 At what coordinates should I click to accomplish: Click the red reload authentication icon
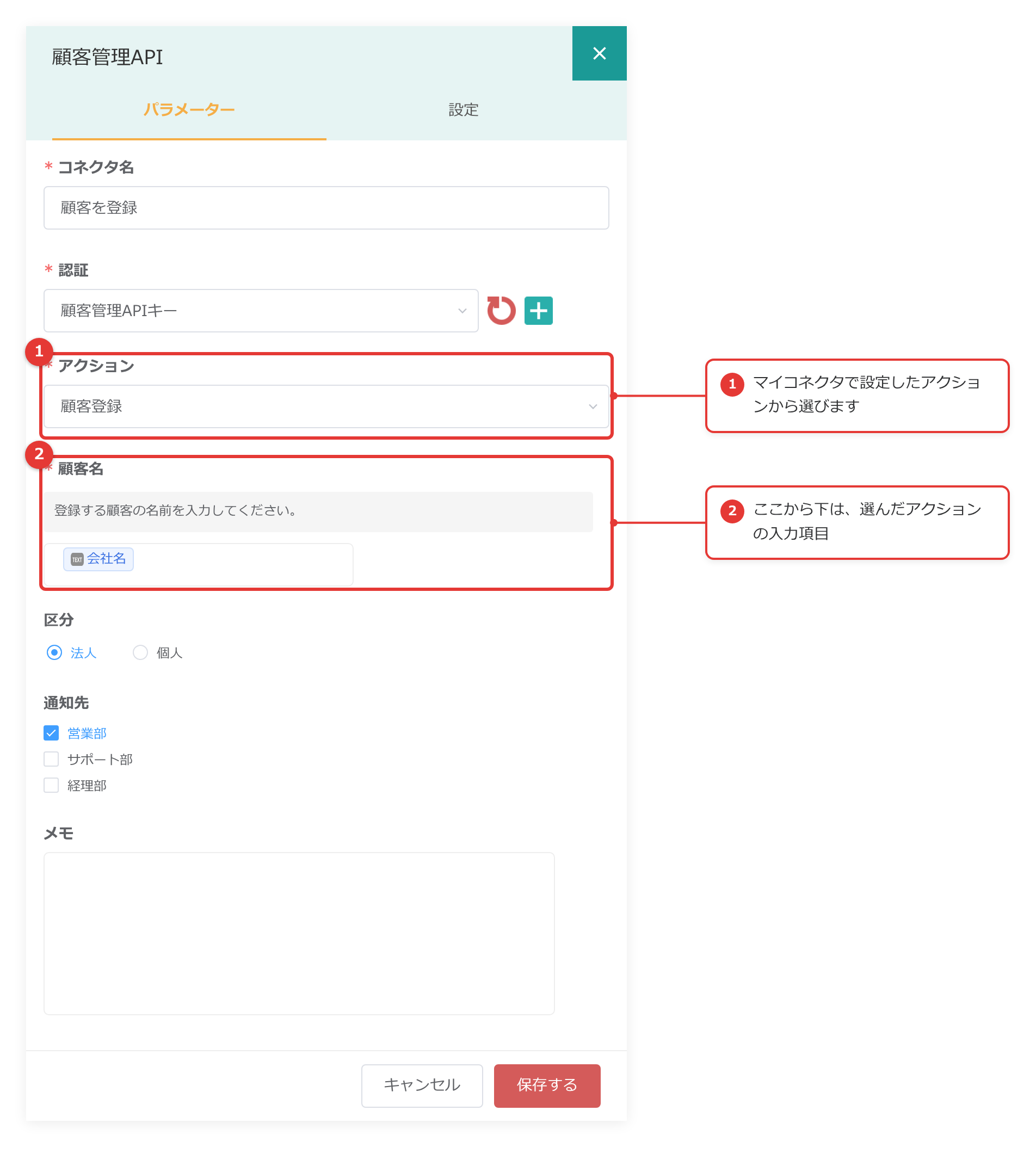point(501,311)
